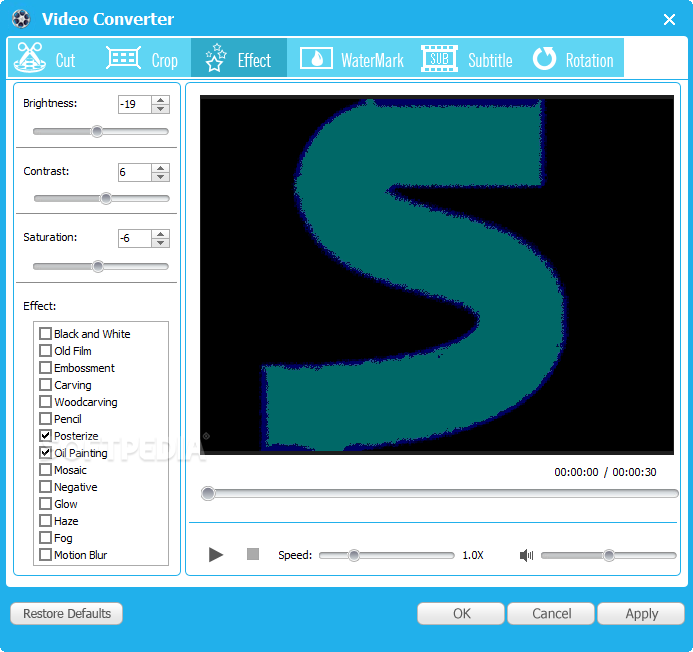The image size is (693, 652).
Task: Click the Rotation circular arrow icon
Action: [544, 58]
